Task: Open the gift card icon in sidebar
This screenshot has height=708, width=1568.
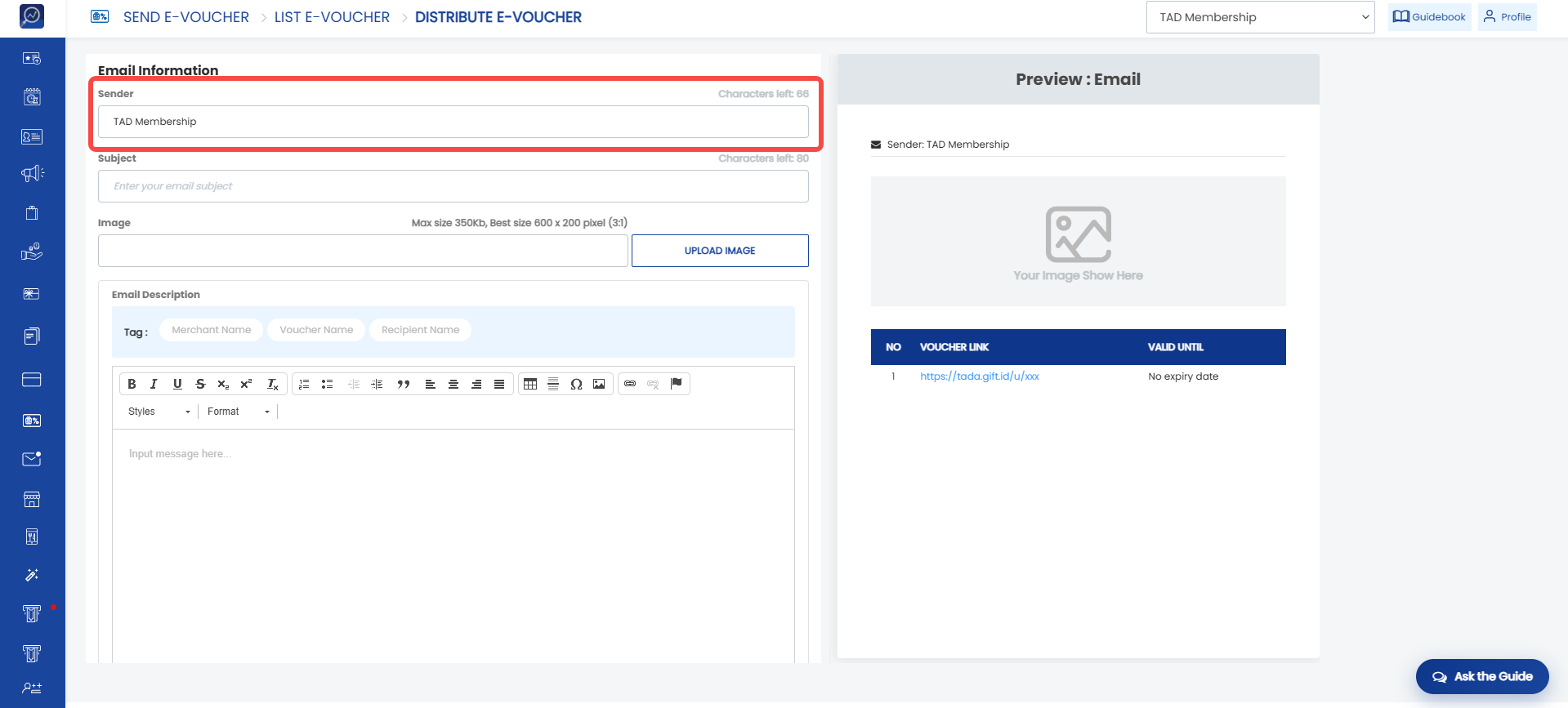Action: 32,294
